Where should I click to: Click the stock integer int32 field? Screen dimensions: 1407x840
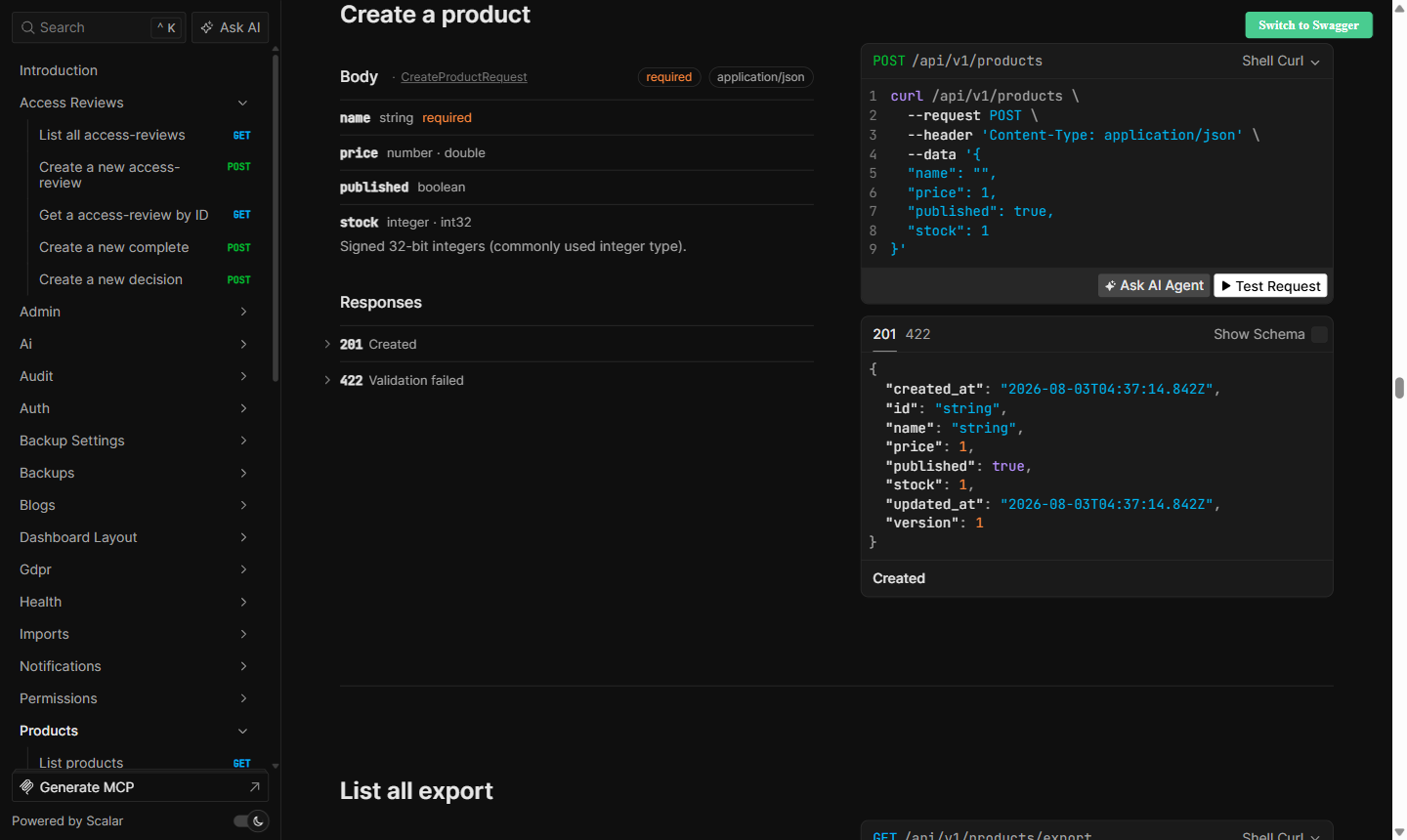click(576, 234)
